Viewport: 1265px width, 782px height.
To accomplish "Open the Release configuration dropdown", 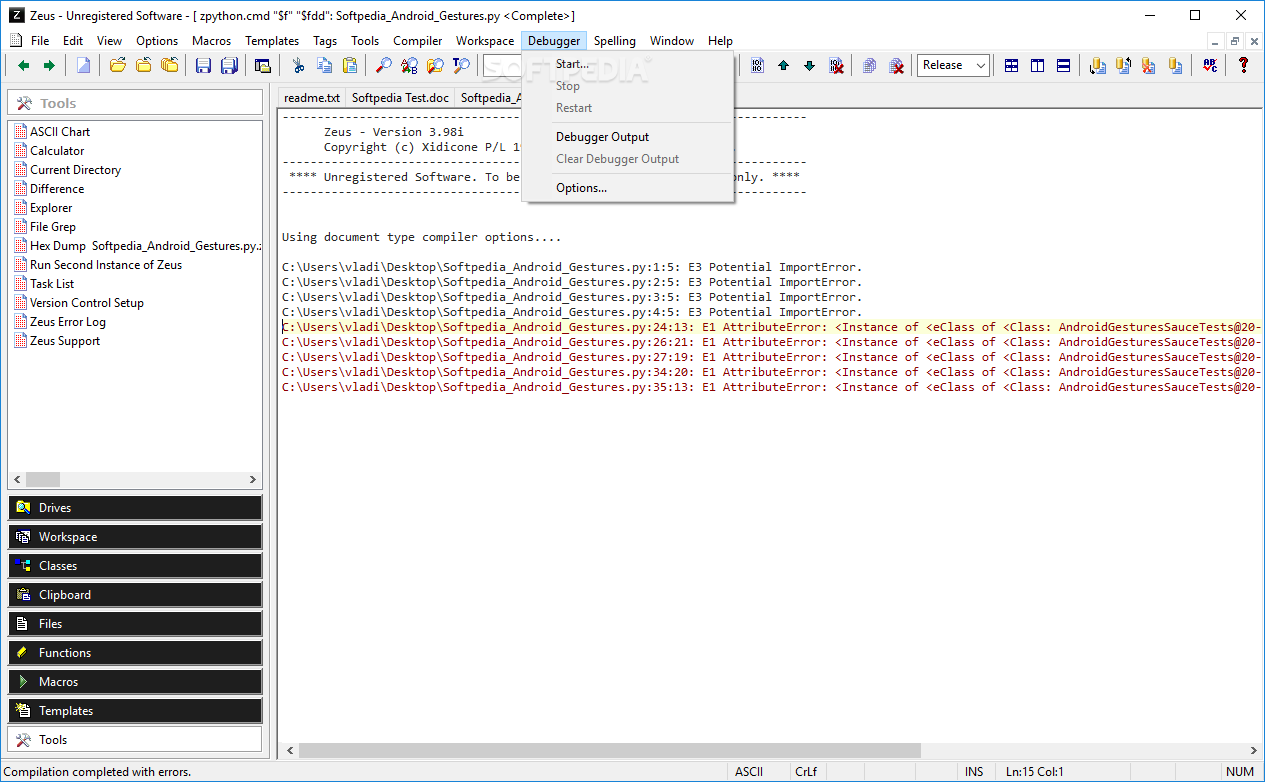I will pyautogui.click(x=953, y=65).
